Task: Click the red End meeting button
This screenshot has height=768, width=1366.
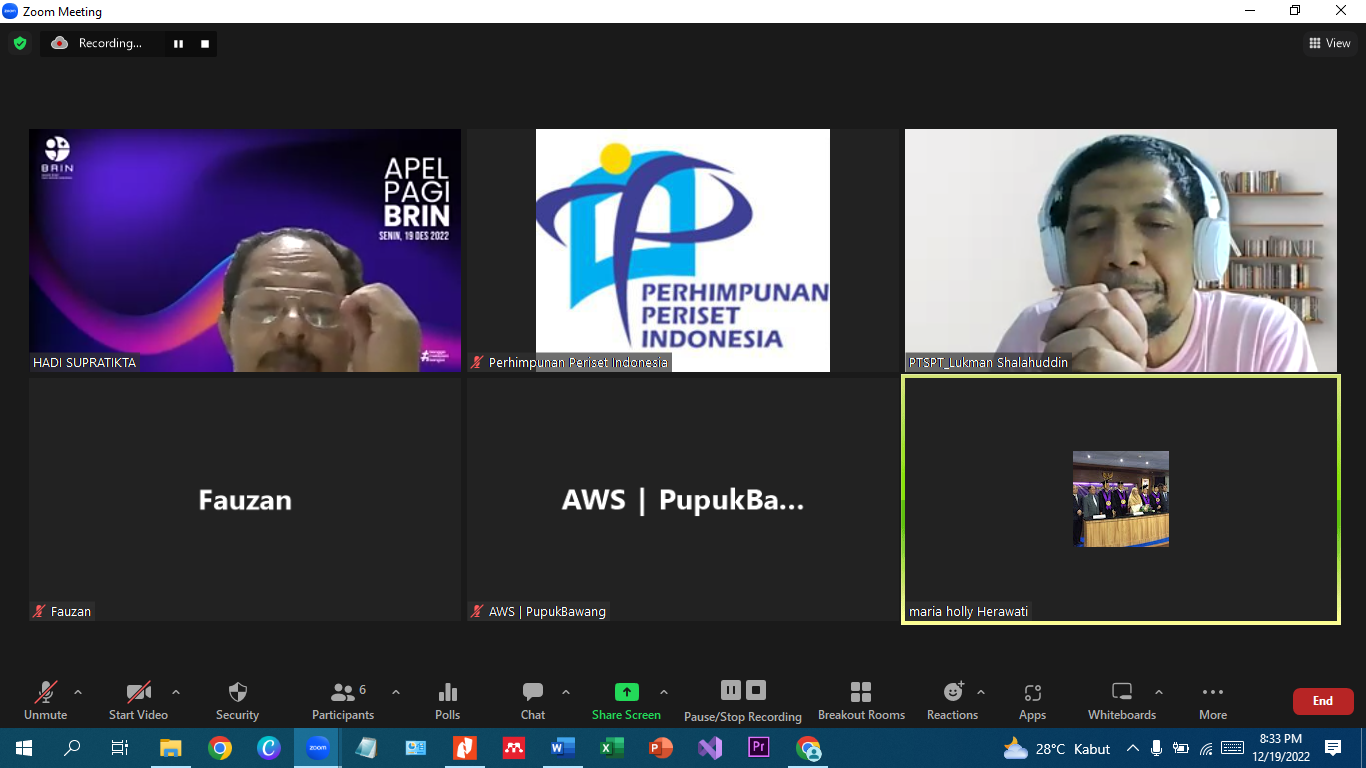Action: pyautogui.click(x=1323, y=701)
